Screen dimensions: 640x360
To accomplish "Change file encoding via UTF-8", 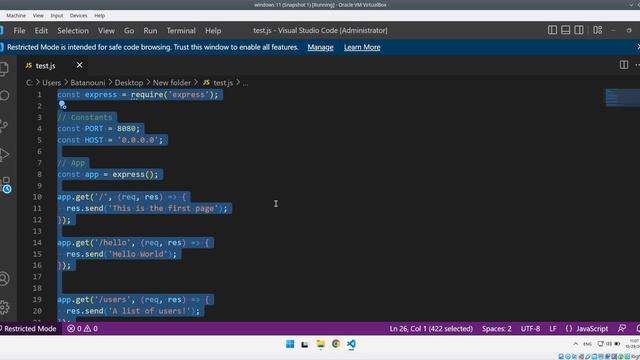I will pos(530,329).
